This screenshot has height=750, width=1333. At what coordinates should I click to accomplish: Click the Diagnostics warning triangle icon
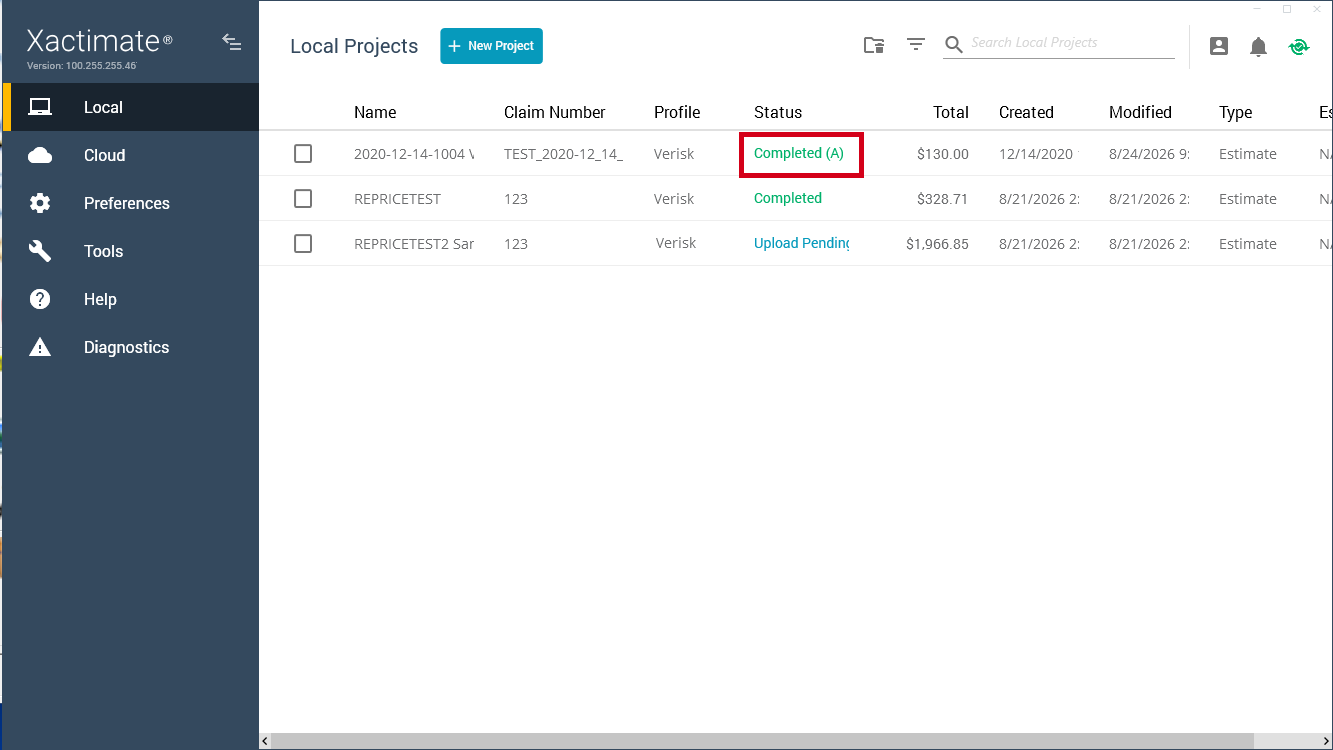coord(40,347)
